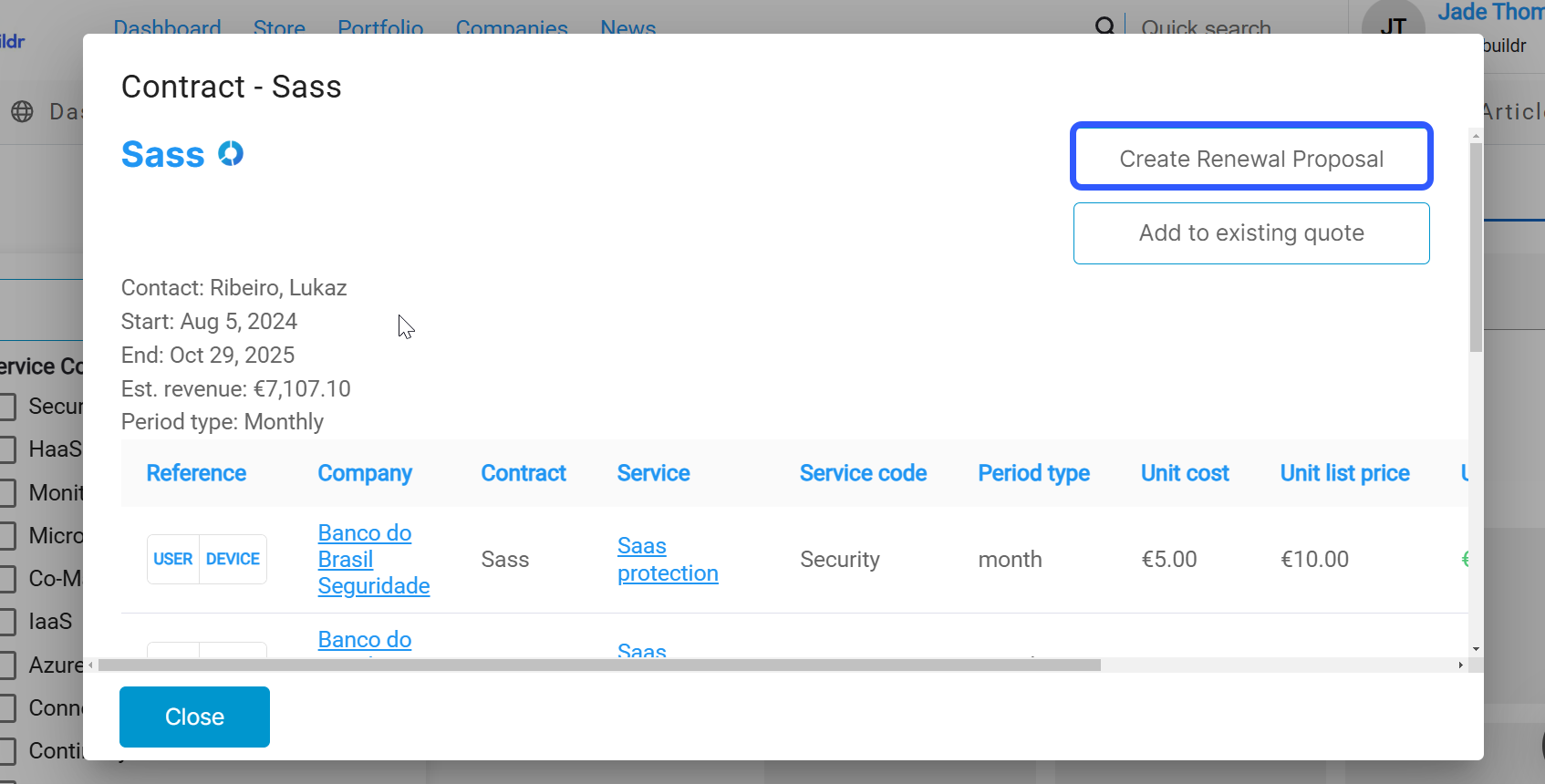Viewport: 1545px width, 784px height.
Task: Select the €10.00 unit list price cell
Action: [x=1314, y=559]
